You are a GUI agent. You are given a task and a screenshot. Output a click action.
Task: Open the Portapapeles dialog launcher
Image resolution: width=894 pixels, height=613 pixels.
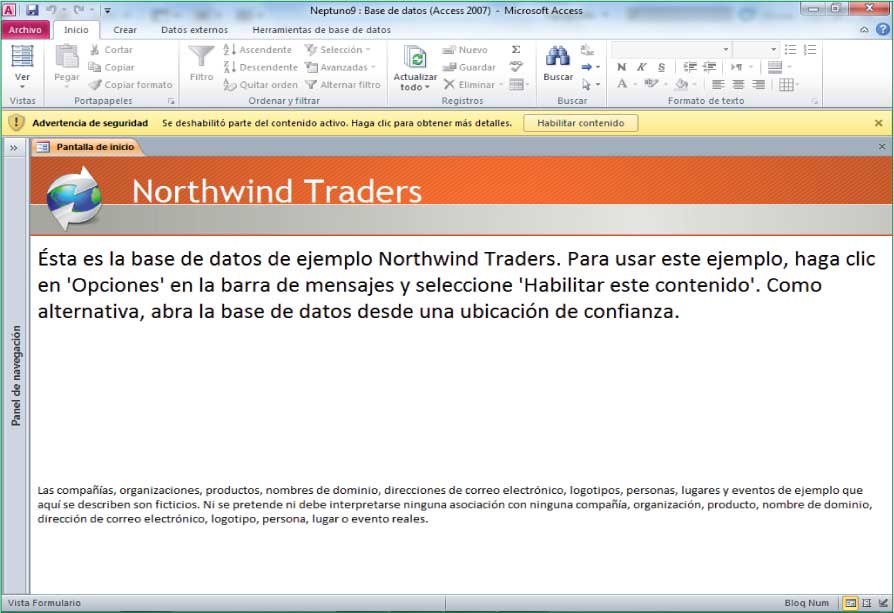pos(170,101)
